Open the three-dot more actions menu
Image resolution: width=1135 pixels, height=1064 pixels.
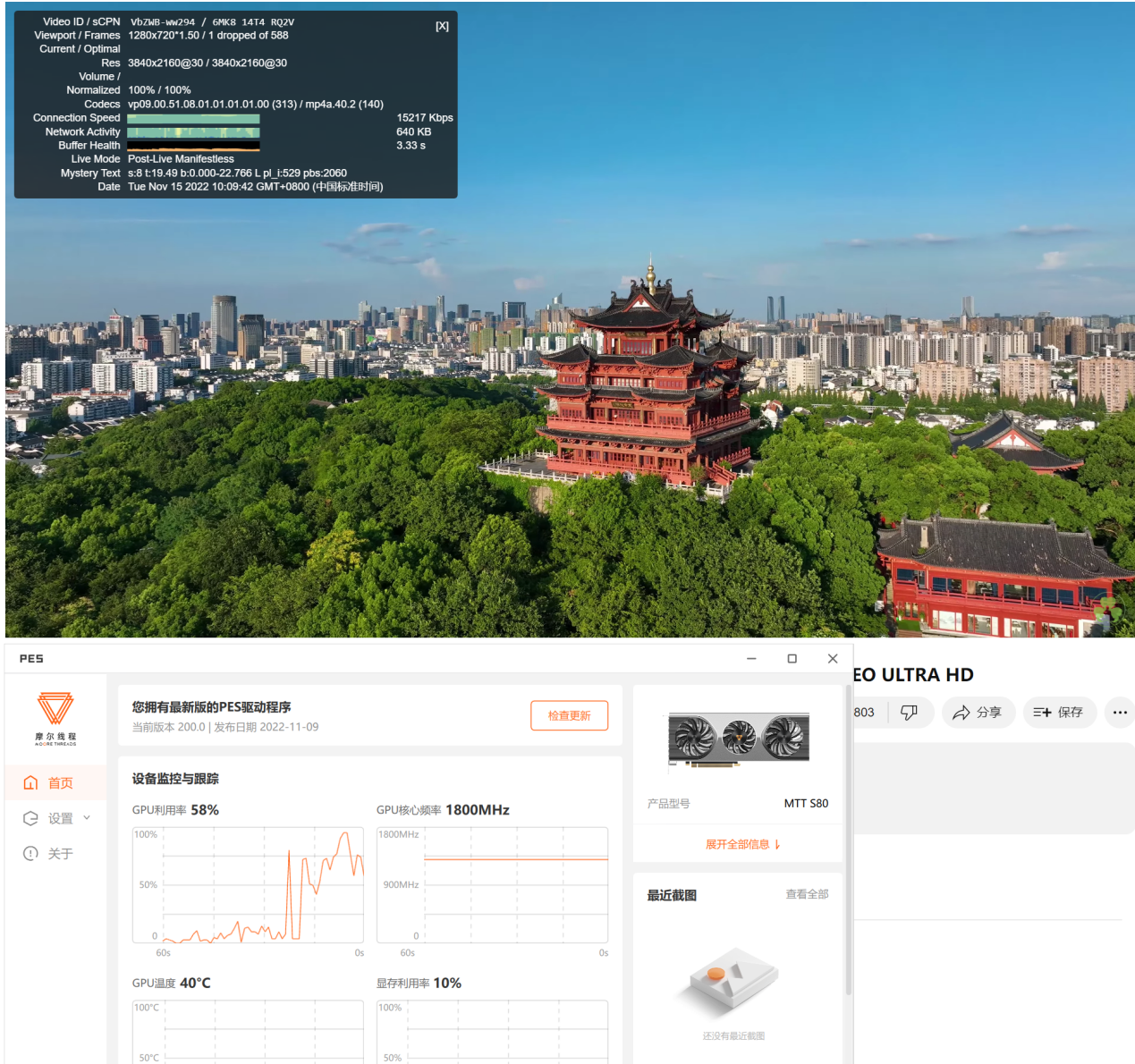coord(1120,713)
